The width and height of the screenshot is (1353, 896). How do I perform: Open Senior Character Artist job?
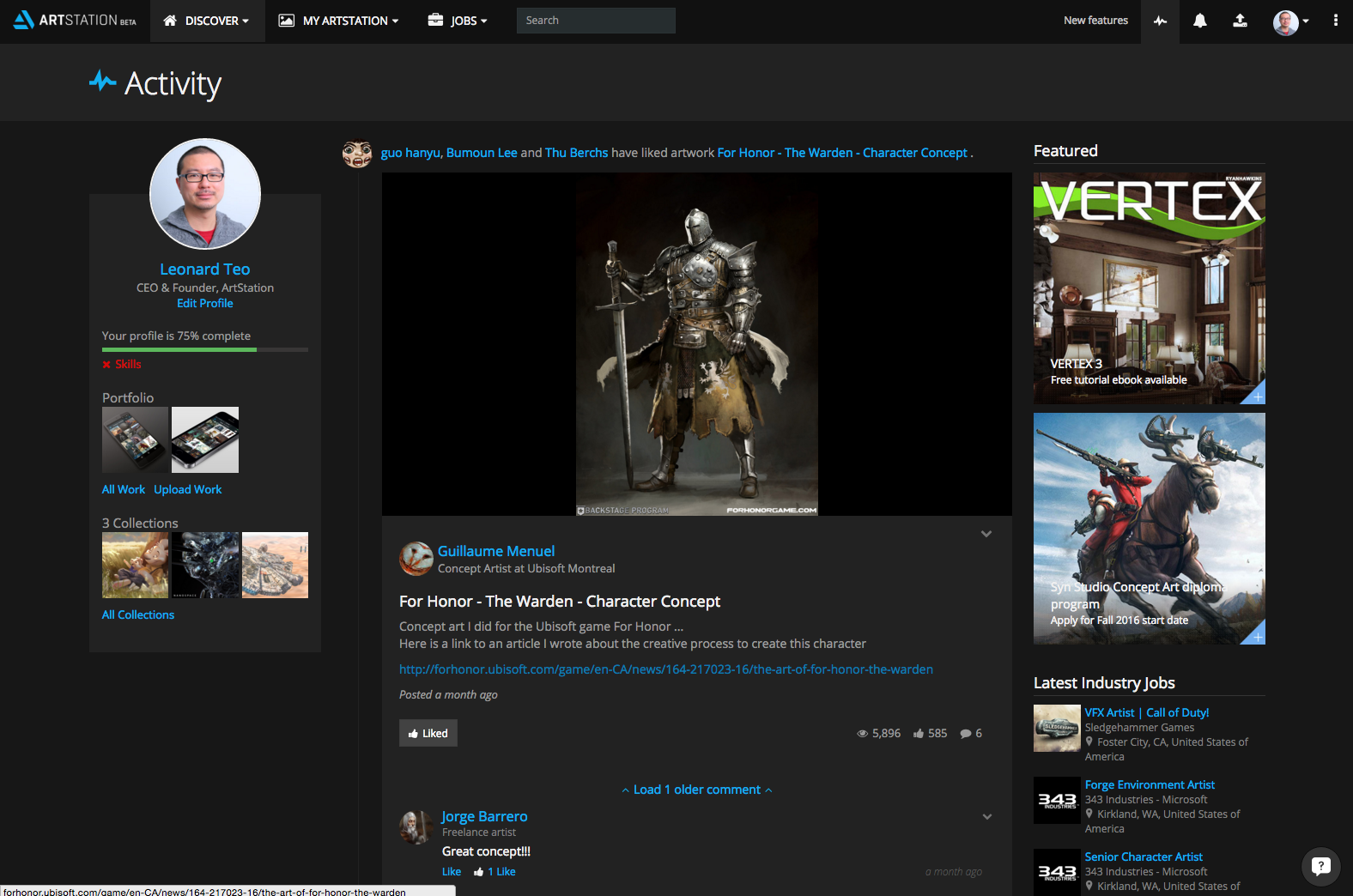1144,857
